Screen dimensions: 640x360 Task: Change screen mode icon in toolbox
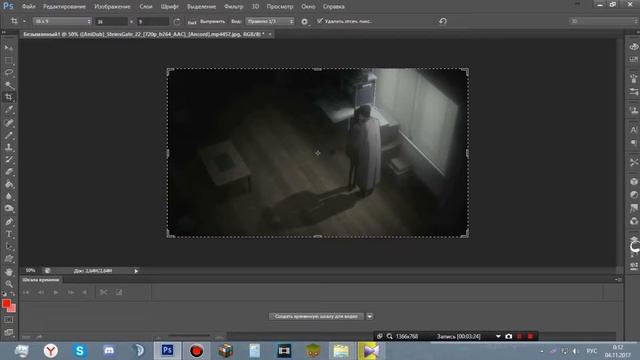click(9, 332)
